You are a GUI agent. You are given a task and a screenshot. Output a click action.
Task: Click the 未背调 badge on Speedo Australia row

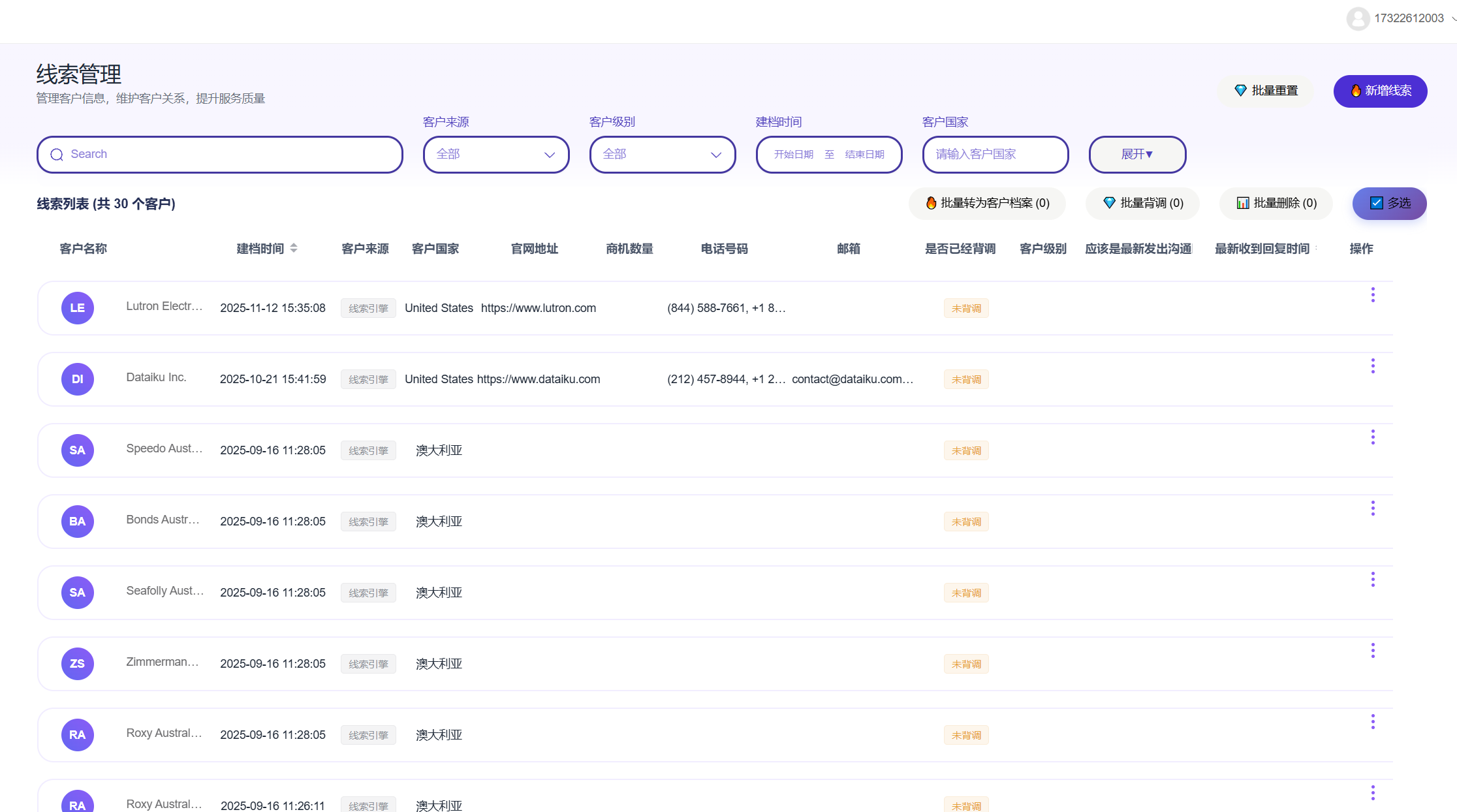tap(966, 450)
